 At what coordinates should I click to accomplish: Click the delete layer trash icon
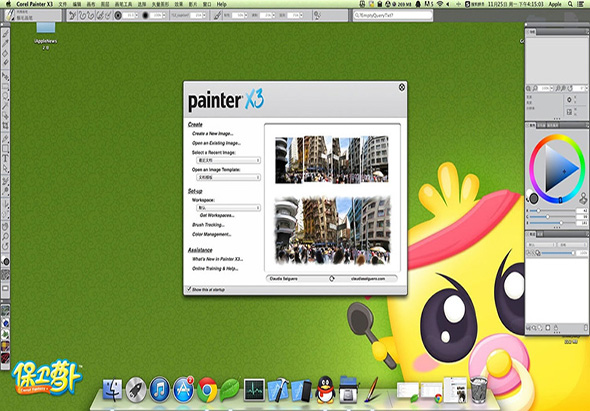pos(586,327)
